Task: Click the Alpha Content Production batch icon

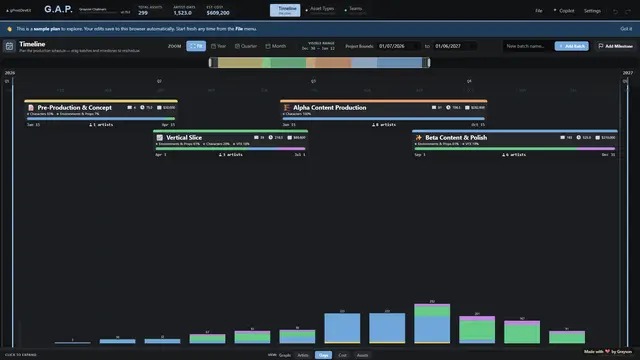Action: pyautogui.click(x=287, y=108)
